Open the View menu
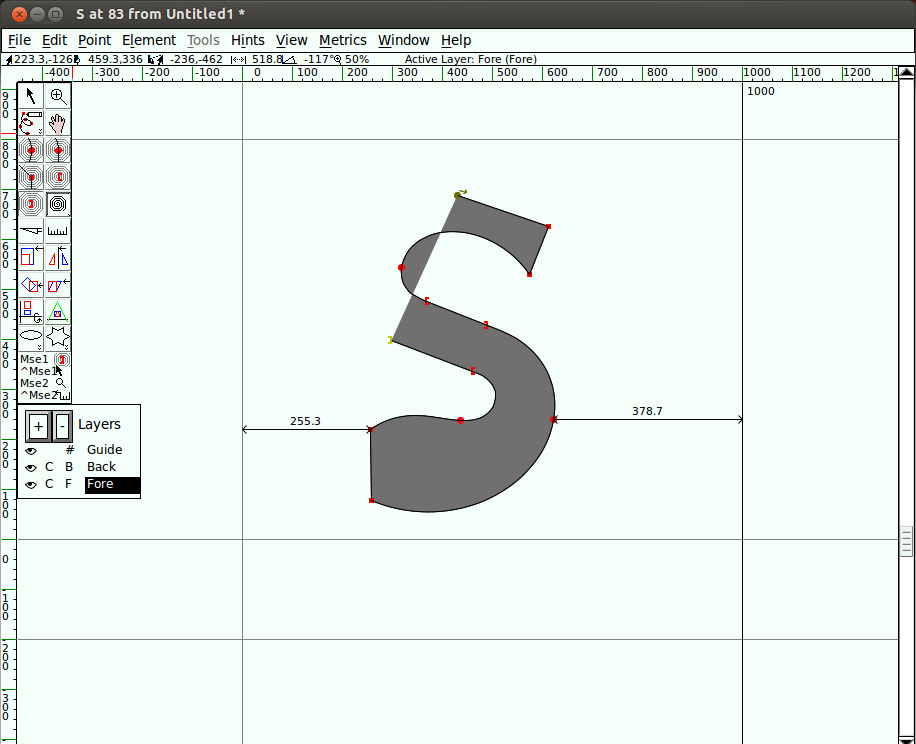 coord(292,40)
